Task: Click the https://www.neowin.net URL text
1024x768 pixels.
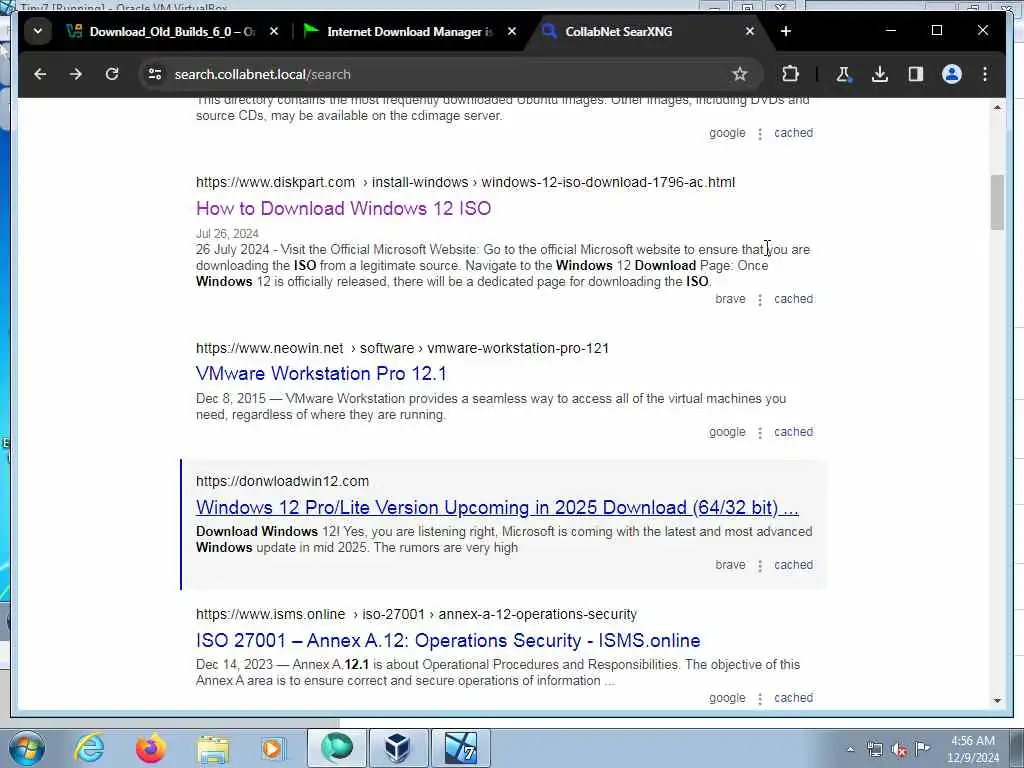Action: [270, 349]
